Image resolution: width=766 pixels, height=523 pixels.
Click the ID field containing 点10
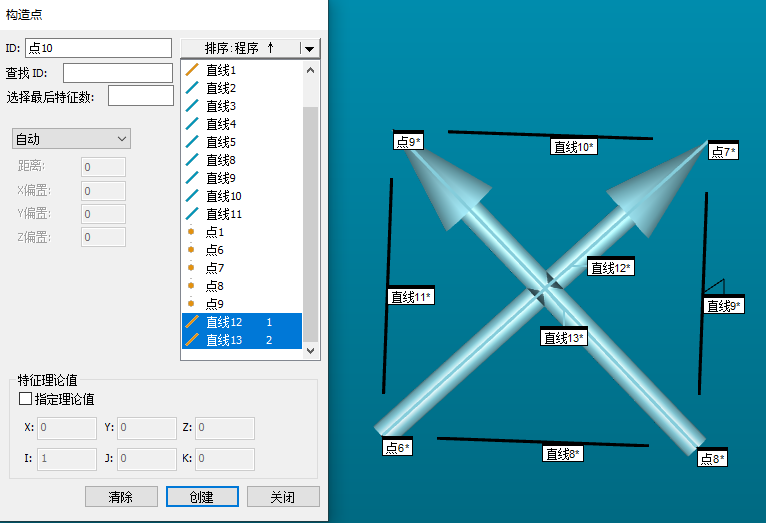[98, 48]
